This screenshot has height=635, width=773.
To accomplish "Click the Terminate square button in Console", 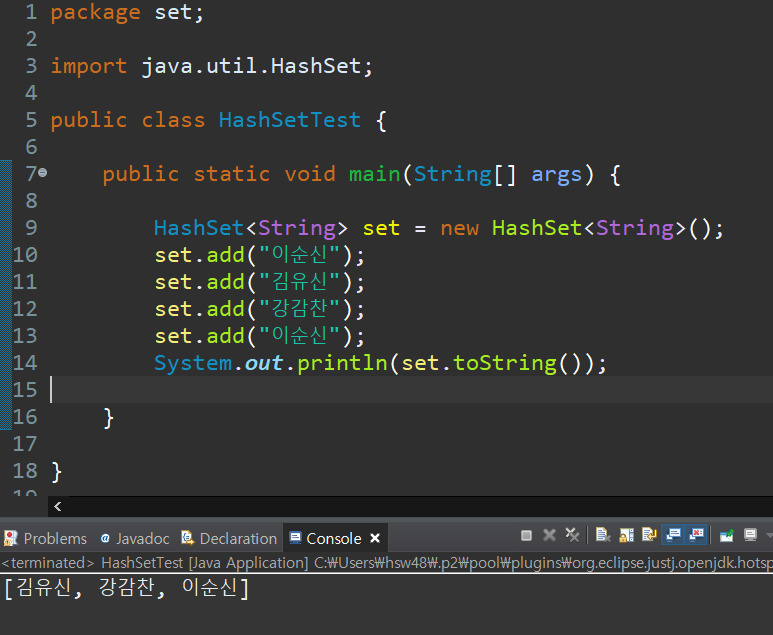I will pyautogui.click(x=526, y=535).
